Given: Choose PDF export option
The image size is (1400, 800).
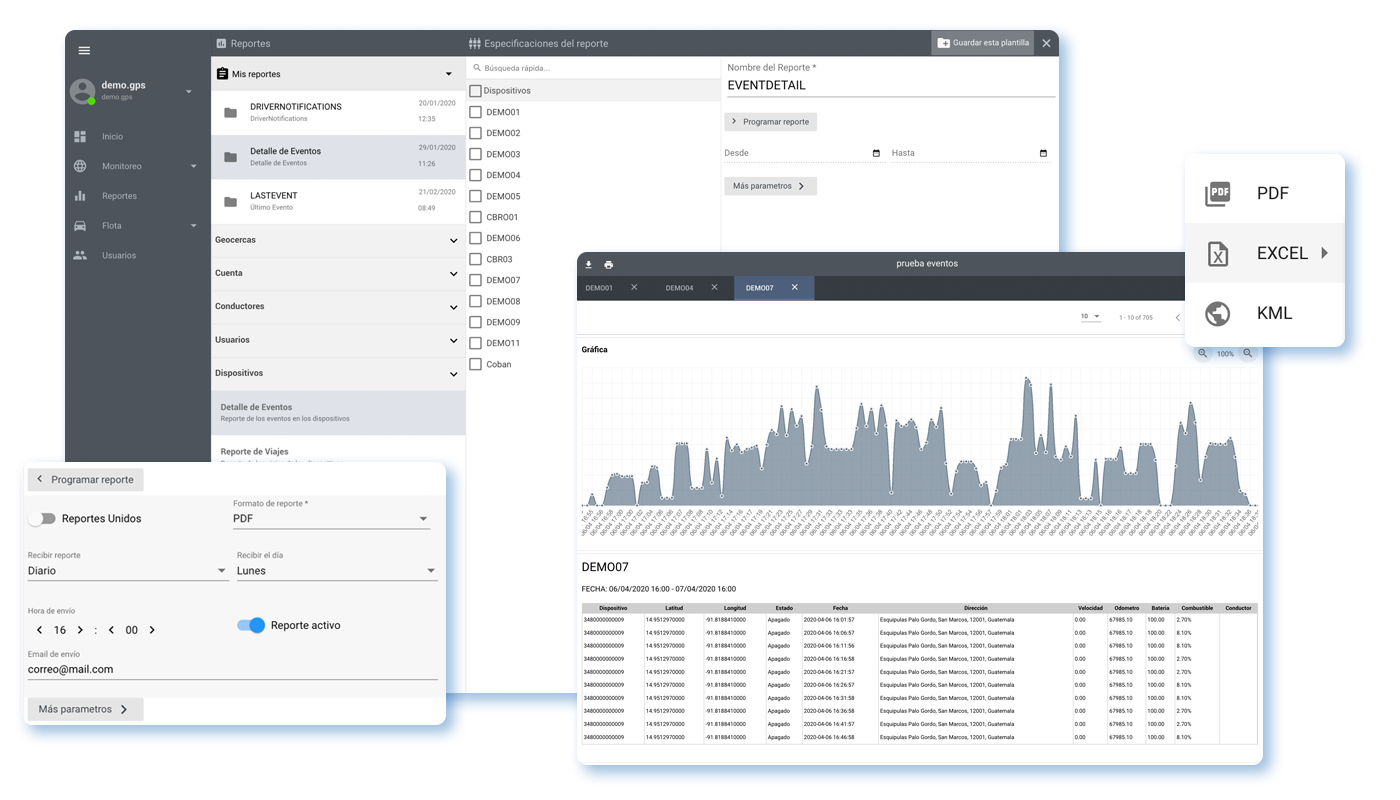Looking at the screenshot, I should click(1264, 193).
